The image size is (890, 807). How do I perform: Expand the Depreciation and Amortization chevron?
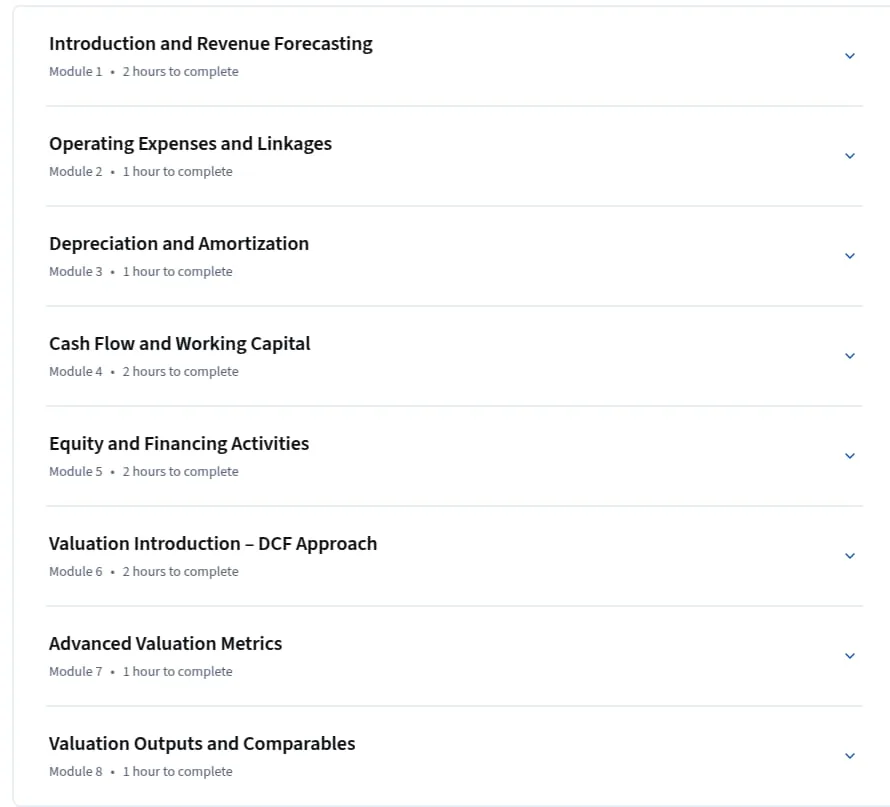[850, 256]
